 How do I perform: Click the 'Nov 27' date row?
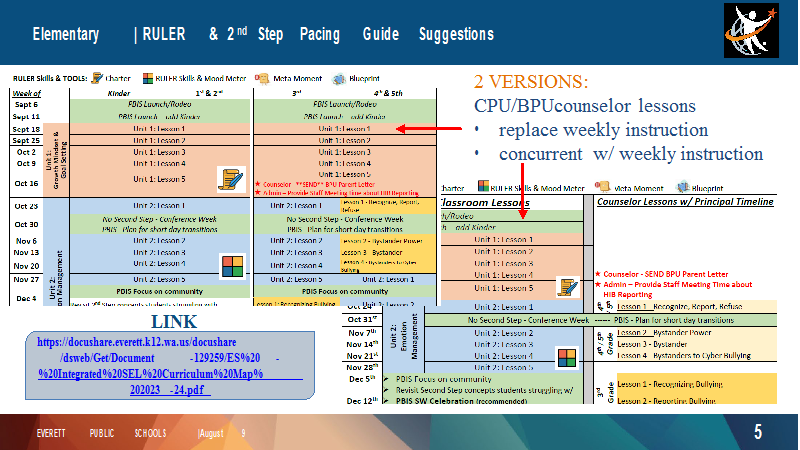26,279
